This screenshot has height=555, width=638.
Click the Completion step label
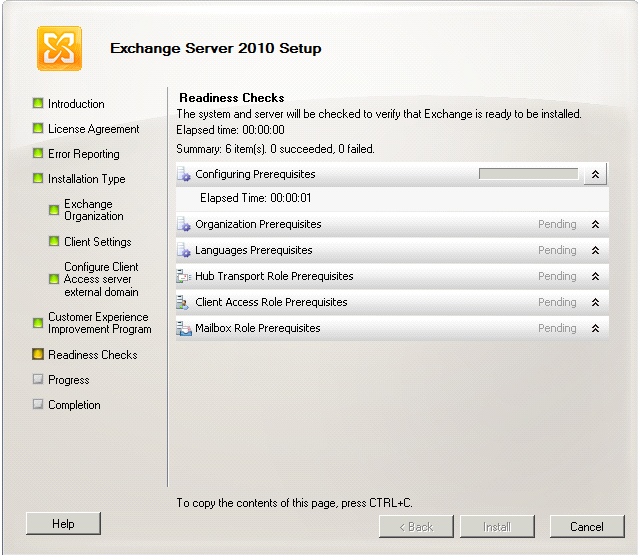[74, 405]
